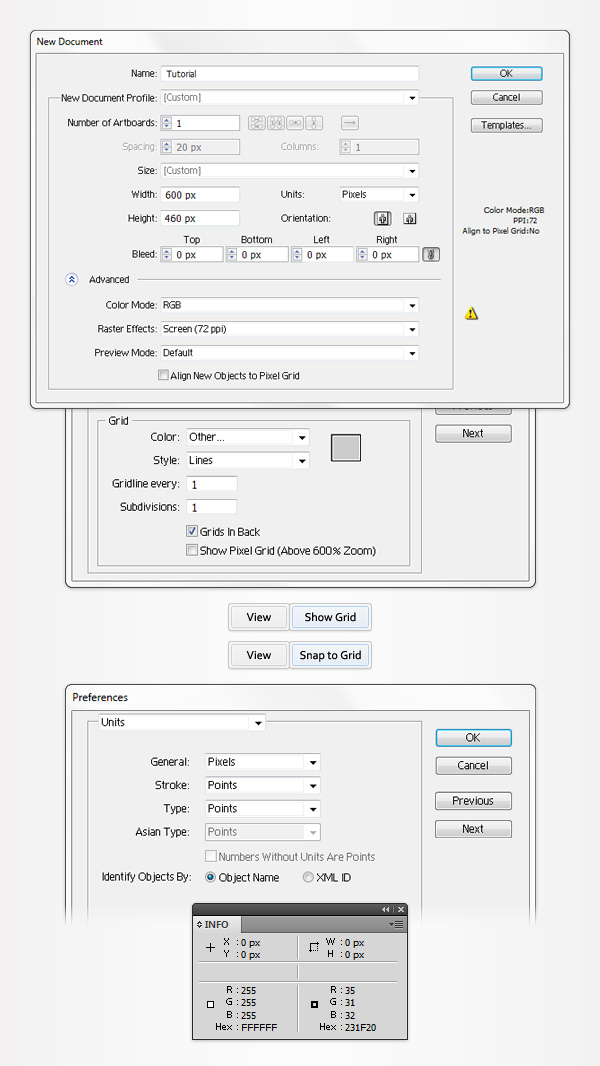Click the grid color swatch
The image size is (600, 1066).
[346, 448]
